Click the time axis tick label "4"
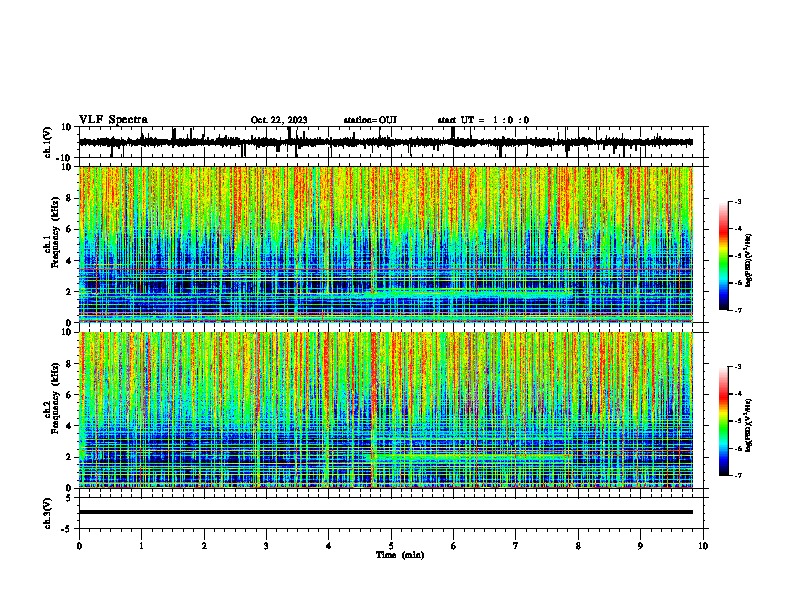This screenshot has width=792, height=612. 329,546
